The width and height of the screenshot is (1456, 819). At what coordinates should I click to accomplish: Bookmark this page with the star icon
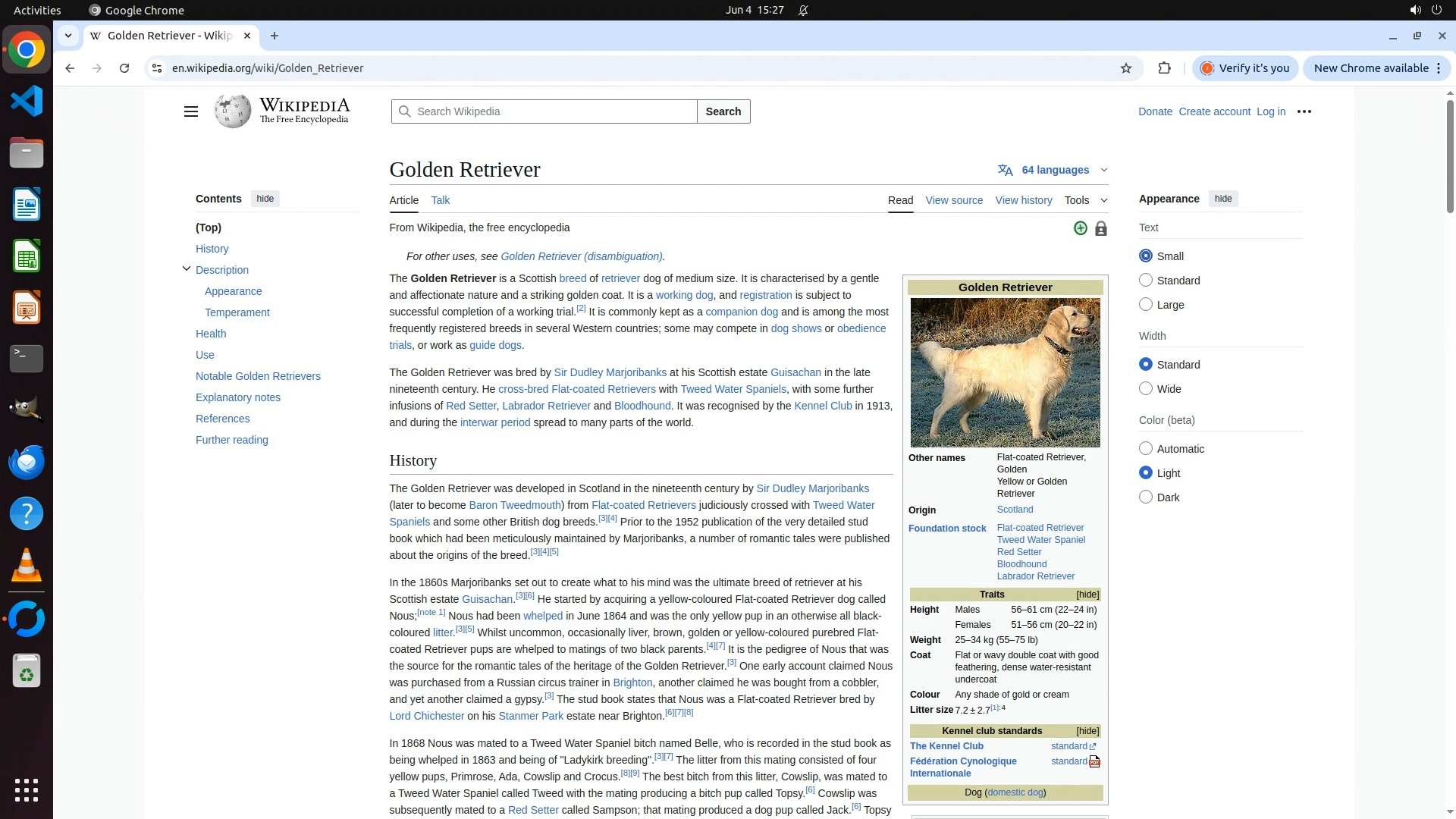(x=1126, y=68)
